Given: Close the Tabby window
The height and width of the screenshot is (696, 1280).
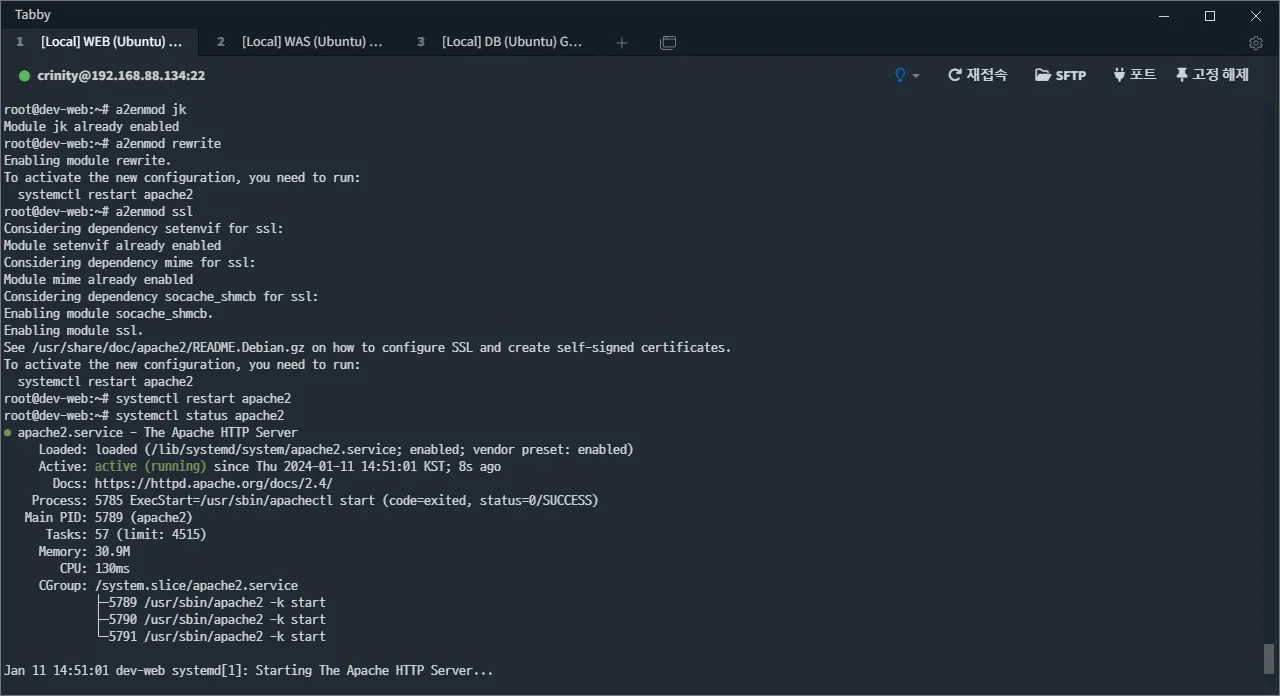Looking at the screenshot, I should pyautogui.click(x=1256, y=15).
